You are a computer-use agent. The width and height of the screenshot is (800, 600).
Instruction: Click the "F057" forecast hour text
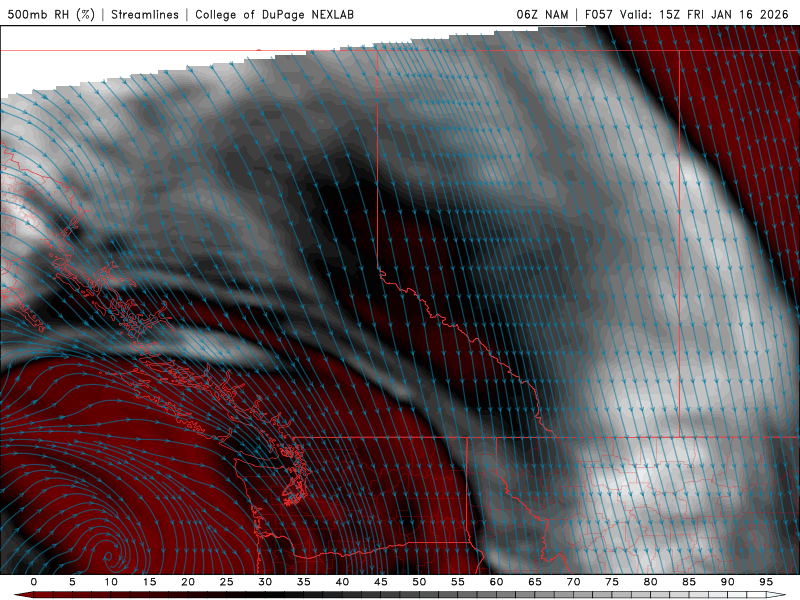(598, 14)
